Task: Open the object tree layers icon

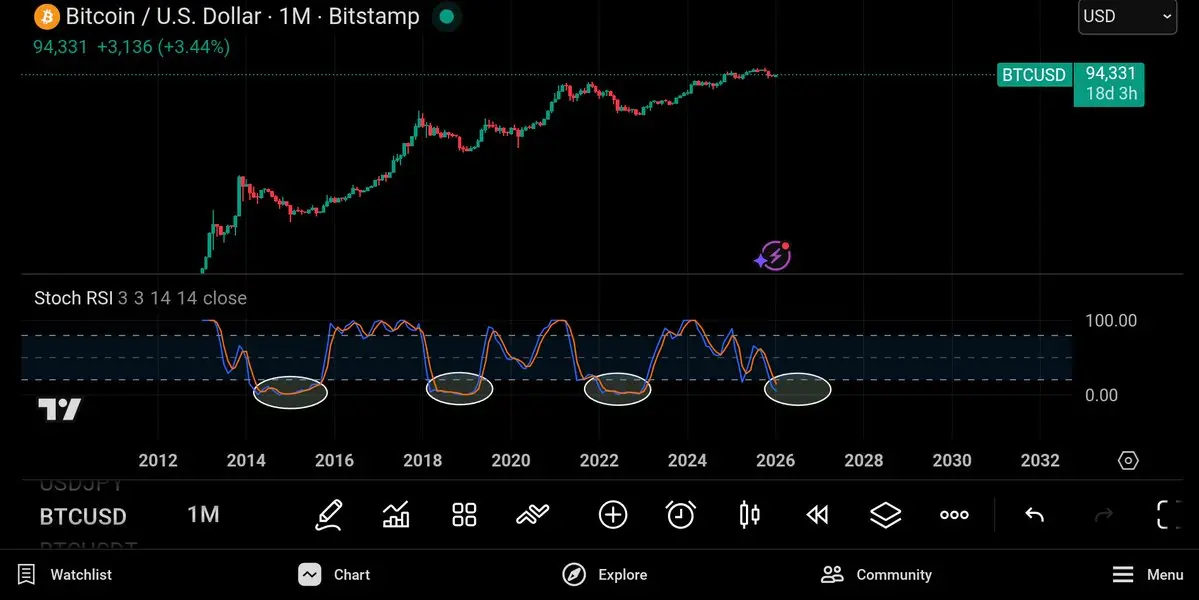Action: pyautogui.click(x=885, y=515)
